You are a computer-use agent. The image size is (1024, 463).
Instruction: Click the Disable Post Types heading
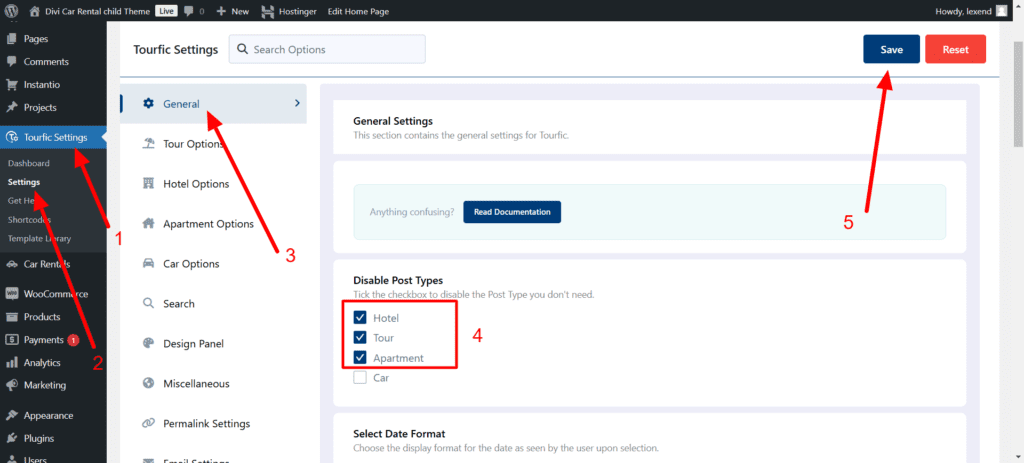398,280
